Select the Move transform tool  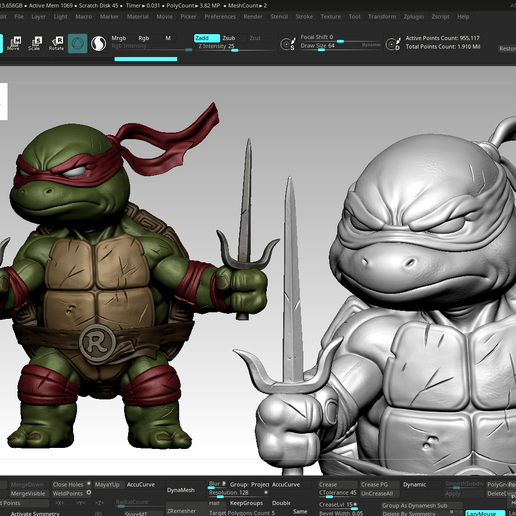point(14,43)
